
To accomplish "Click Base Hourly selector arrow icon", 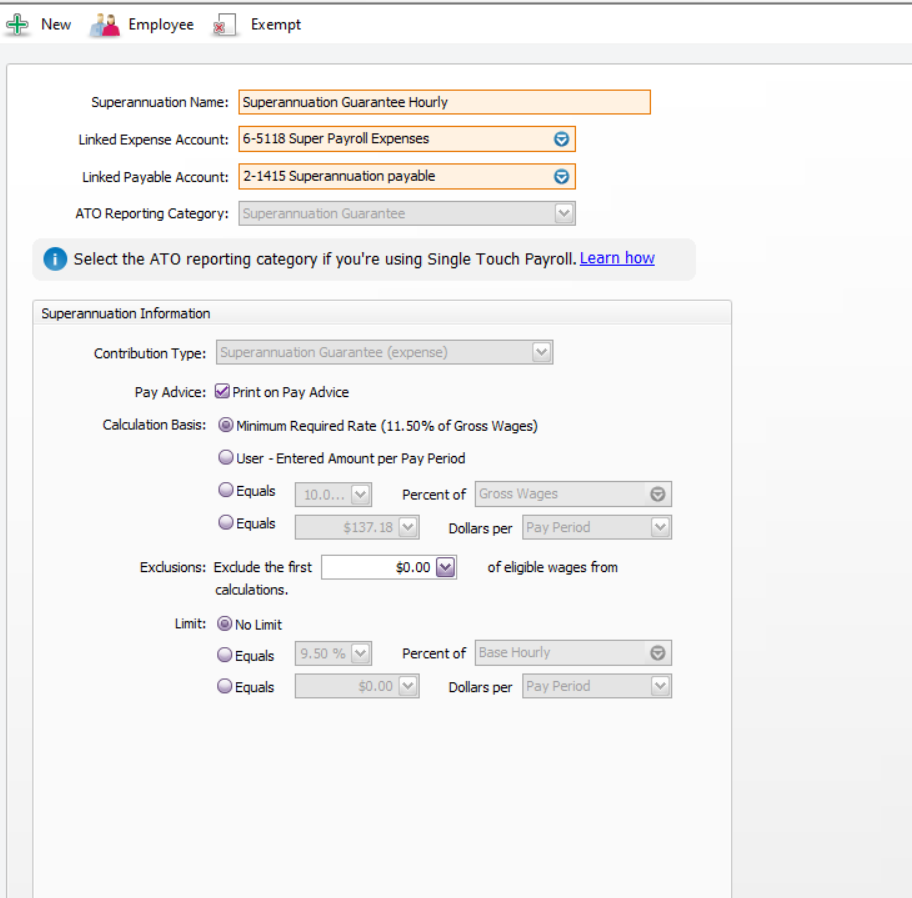I will [657, 653].
